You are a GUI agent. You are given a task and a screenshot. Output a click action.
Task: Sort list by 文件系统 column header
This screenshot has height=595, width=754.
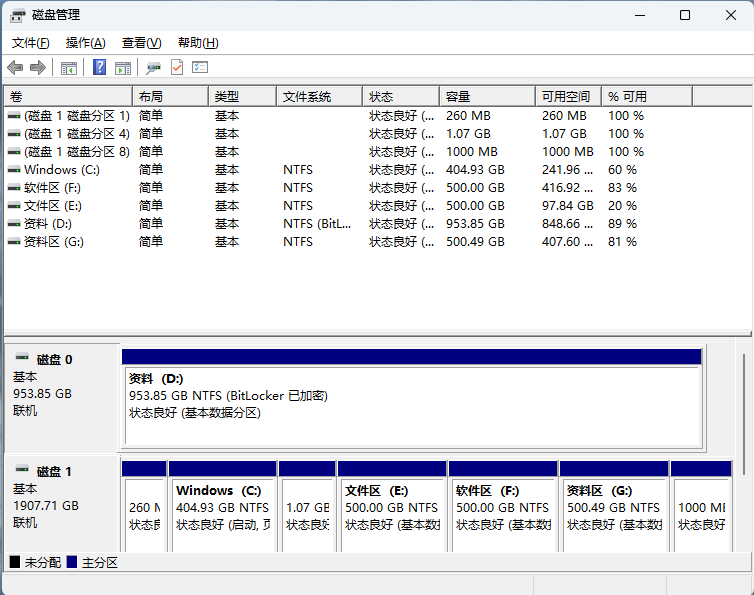tap(318, 96)
